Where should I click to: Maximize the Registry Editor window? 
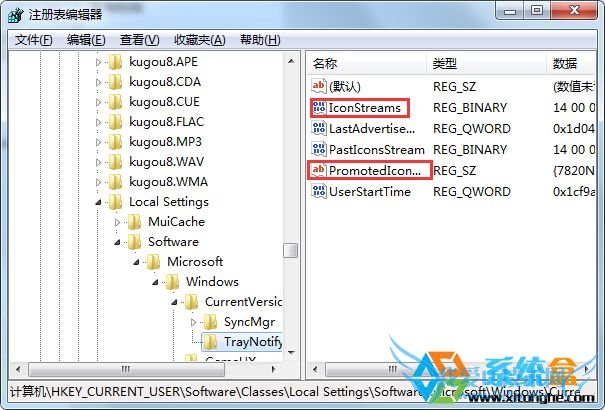536,10
